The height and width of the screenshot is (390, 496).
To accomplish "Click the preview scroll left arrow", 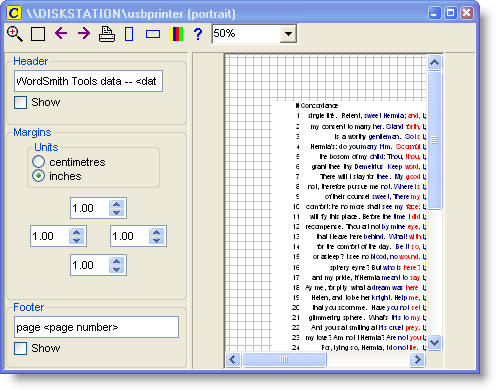I will pyautogui.click(x=233, y=359).
